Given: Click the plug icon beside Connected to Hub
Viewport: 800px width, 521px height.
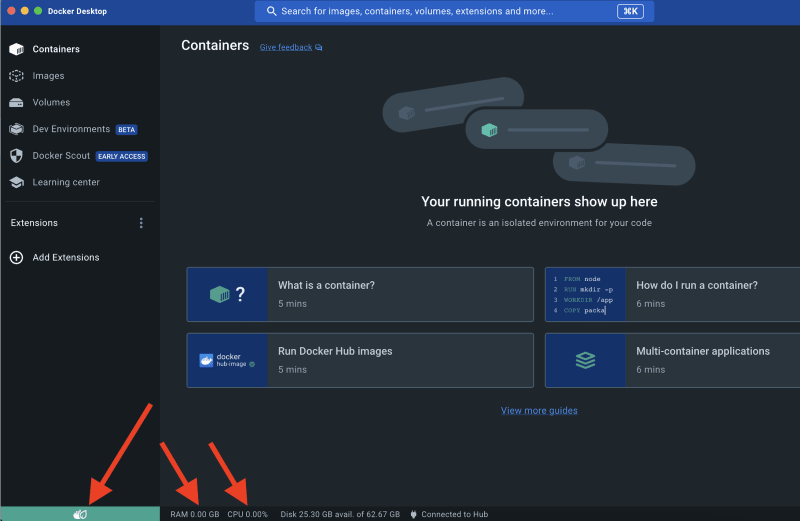Looking at the screenshot, I should [x=413, y=514].
